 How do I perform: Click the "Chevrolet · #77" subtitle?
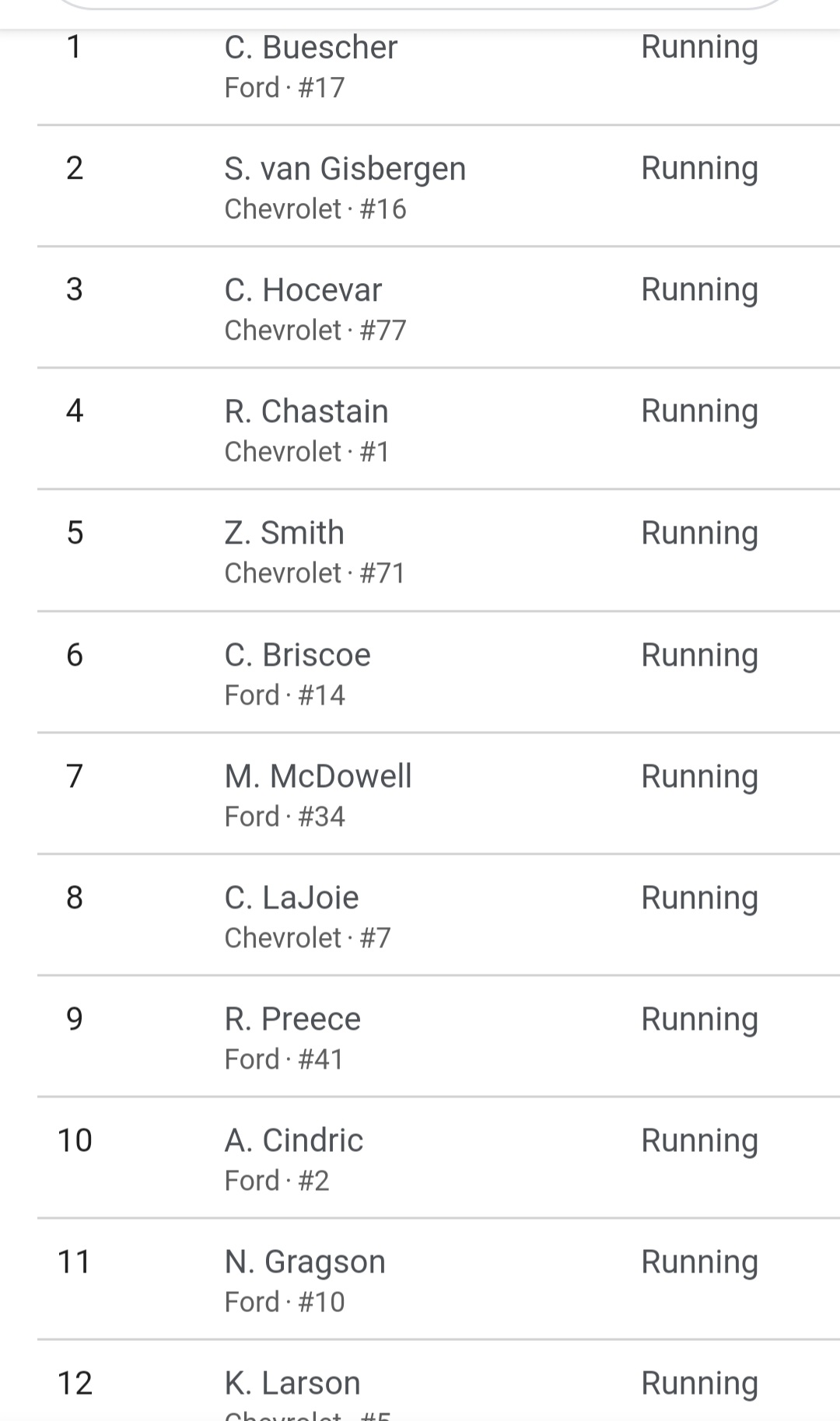315,331
